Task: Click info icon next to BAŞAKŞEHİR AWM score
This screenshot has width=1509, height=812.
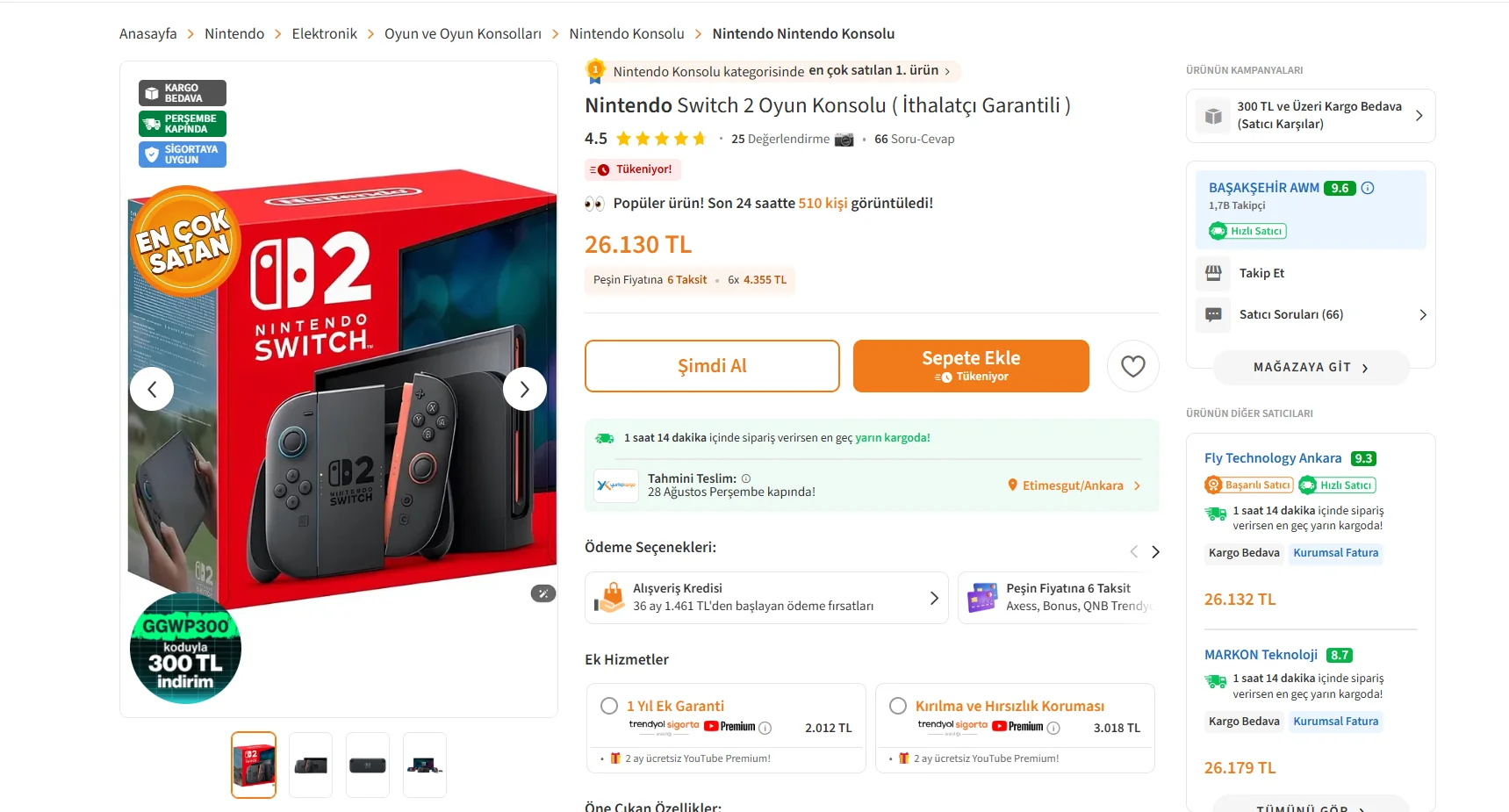Action: [x=1368, y=188]
